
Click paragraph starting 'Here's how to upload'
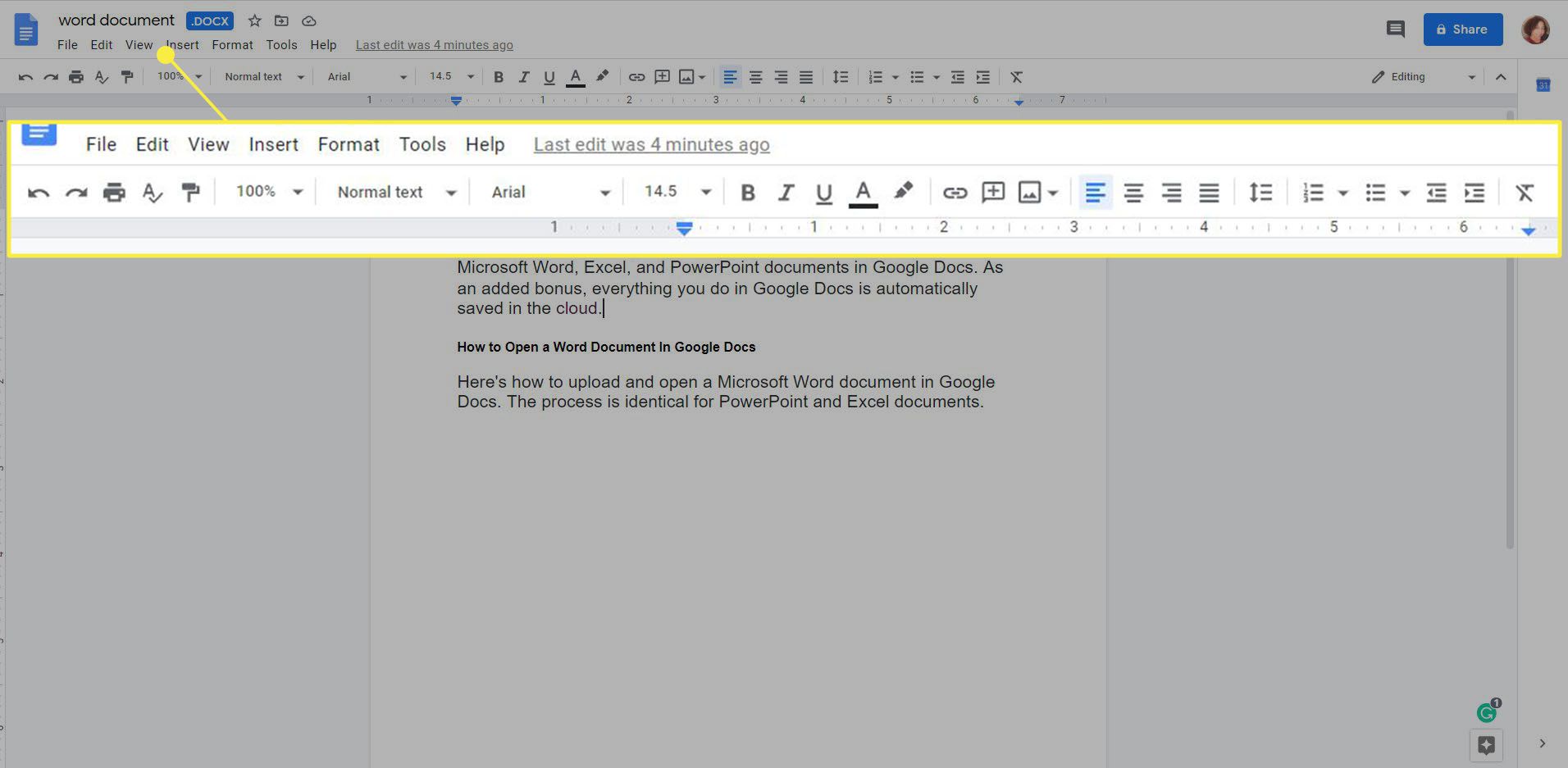point(726,392)
